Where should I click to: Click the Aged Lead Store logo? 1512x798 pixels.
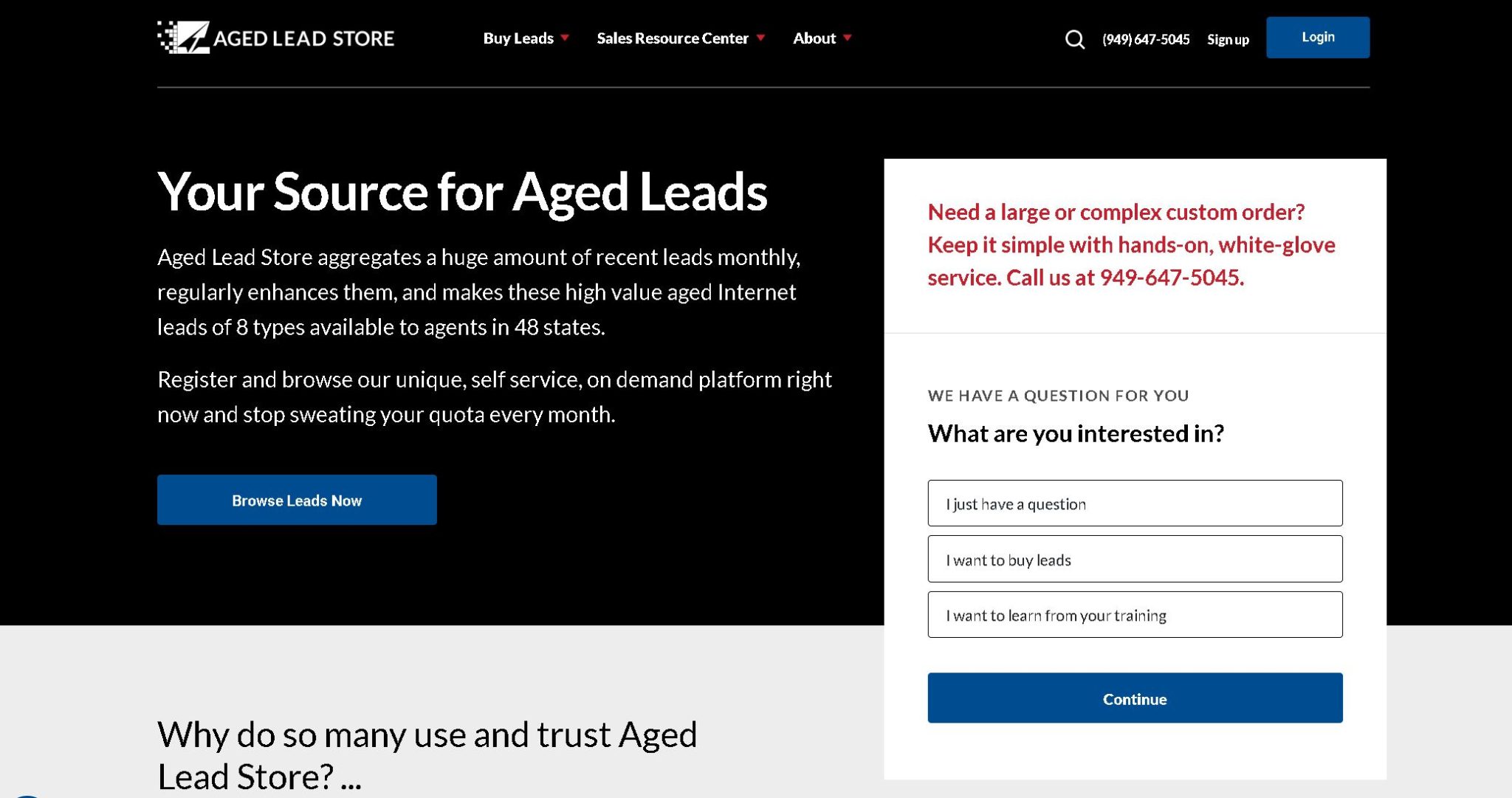point(275,38)
